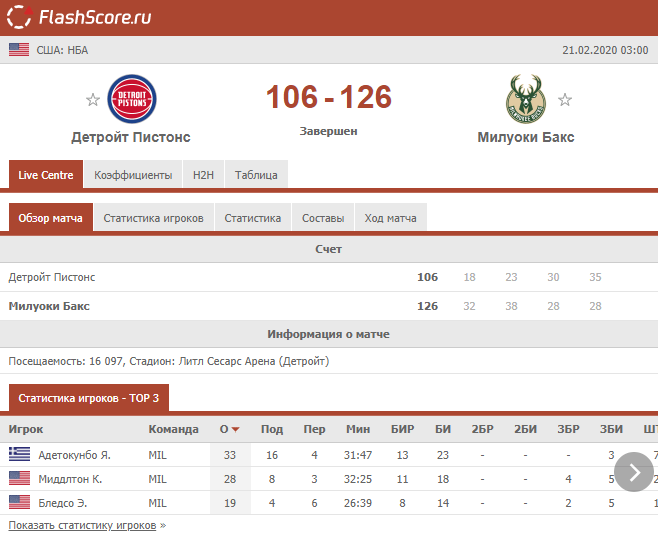Screen dimensions: 658x538
Task: Open the Таблица tab
Action: coord(256,175)
